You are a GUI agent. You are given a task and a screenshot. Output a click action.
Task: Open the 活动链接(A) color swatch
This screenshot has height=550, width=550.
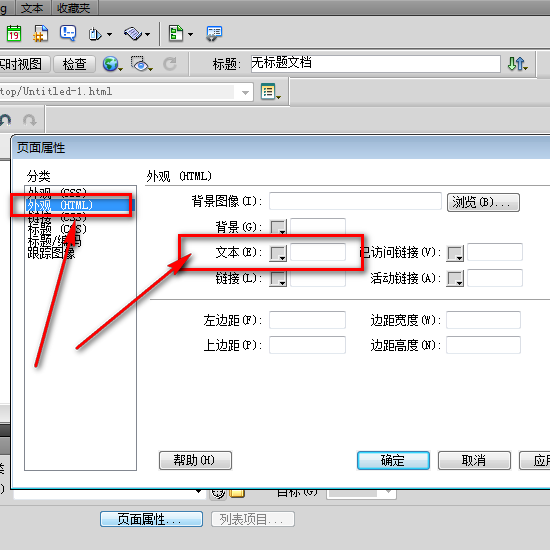coord(455,279)
